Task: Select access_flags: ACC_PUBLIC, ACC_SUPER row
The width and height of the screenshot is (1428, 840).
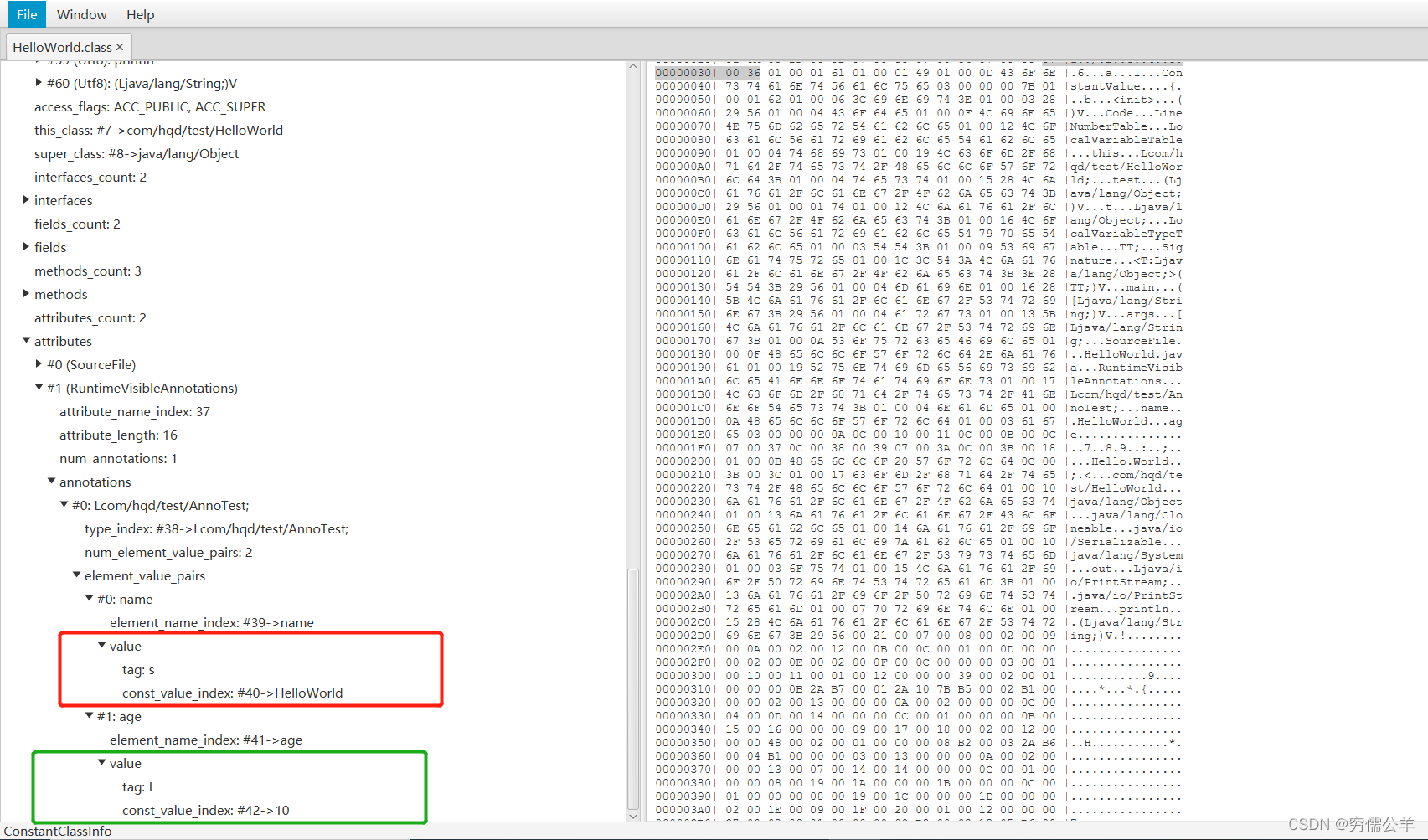Action: [x=150, y=106]
